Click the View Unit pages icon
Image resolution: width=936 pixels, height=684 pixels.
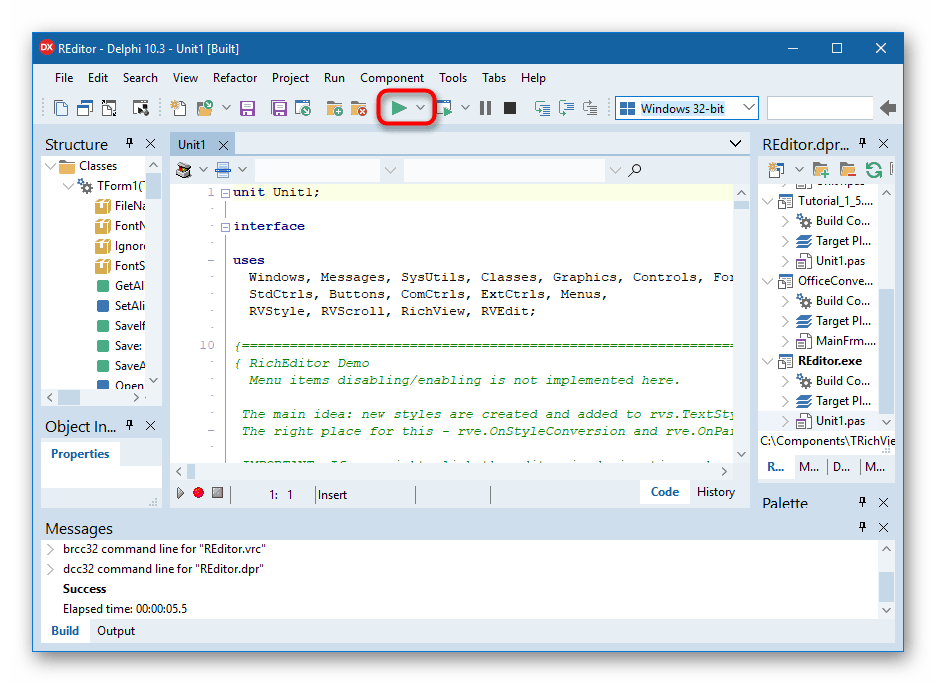61,108
